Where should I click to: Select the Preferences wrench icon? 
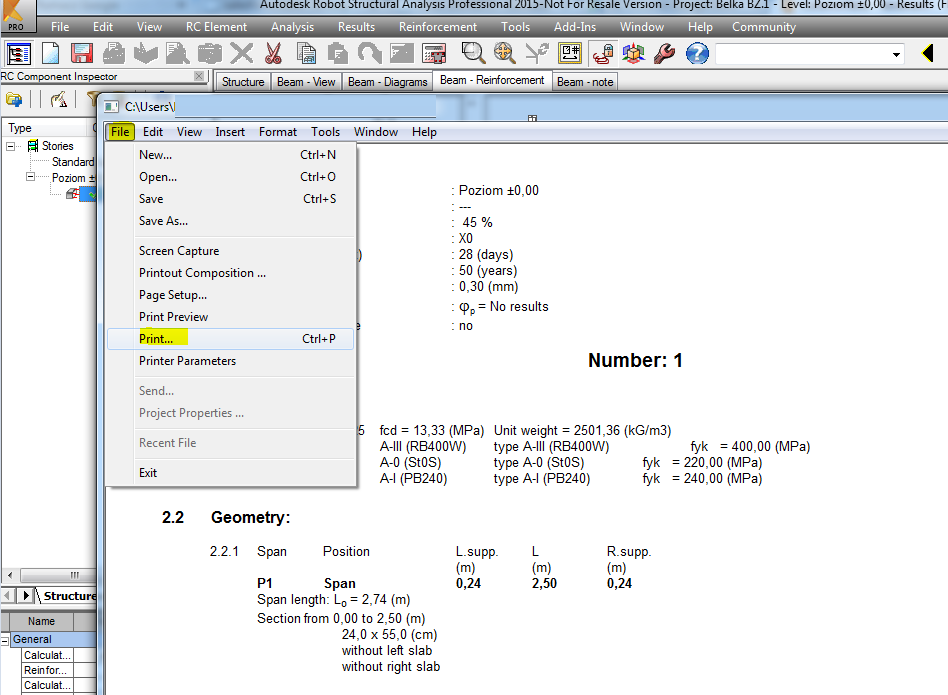coord(663,54)
